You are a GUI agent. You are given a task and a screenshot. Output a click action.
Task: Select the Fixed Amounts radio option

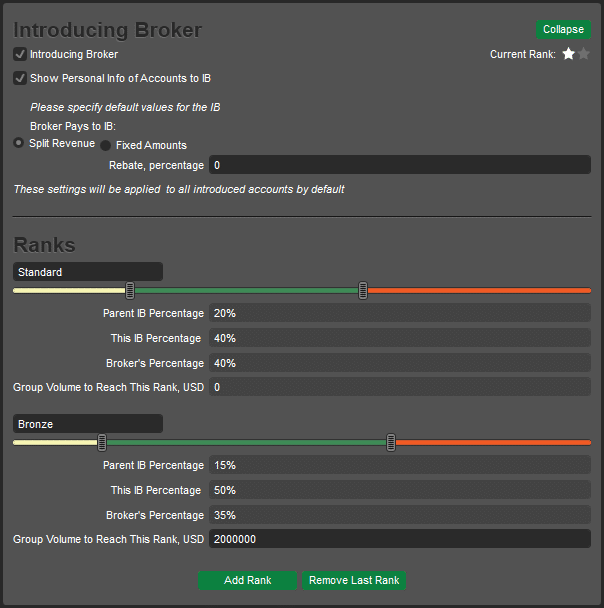[x=106, y=145]
